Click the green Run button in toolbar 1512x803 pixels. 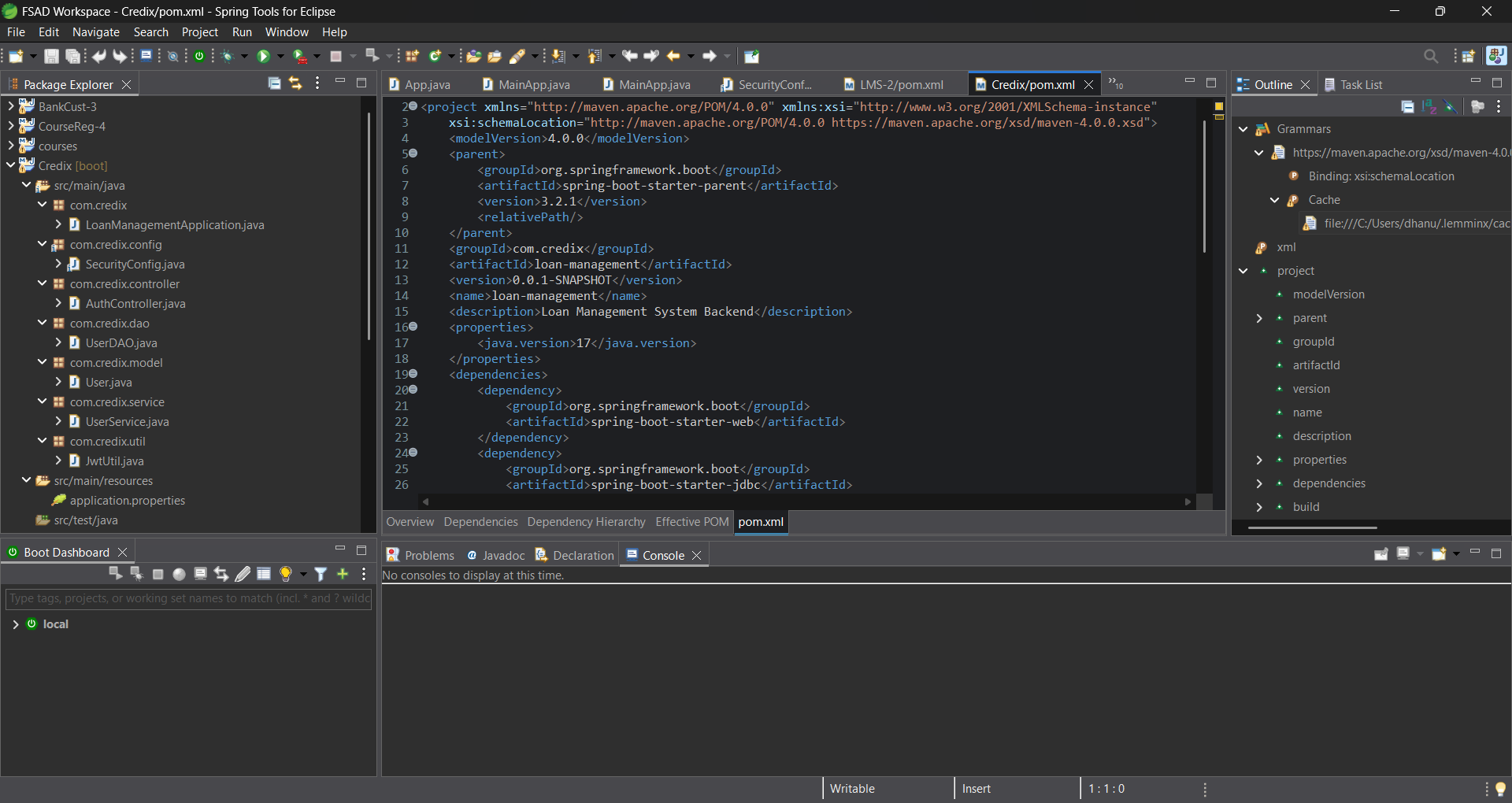pos(263,56)
